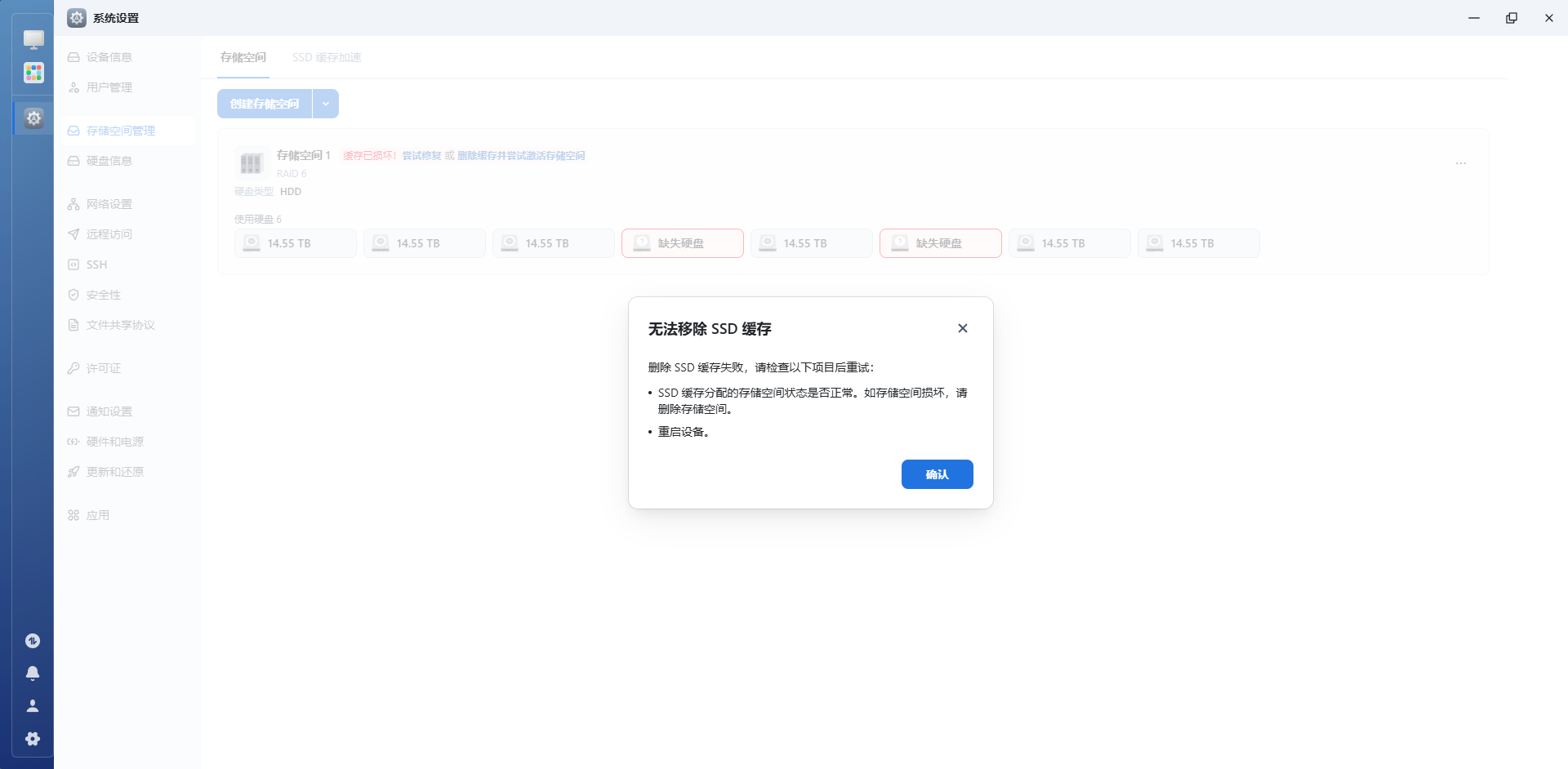1568x769 pixels.
Task: Select 存储空间管理 in sidebar
Action: [x=127, y=131]
